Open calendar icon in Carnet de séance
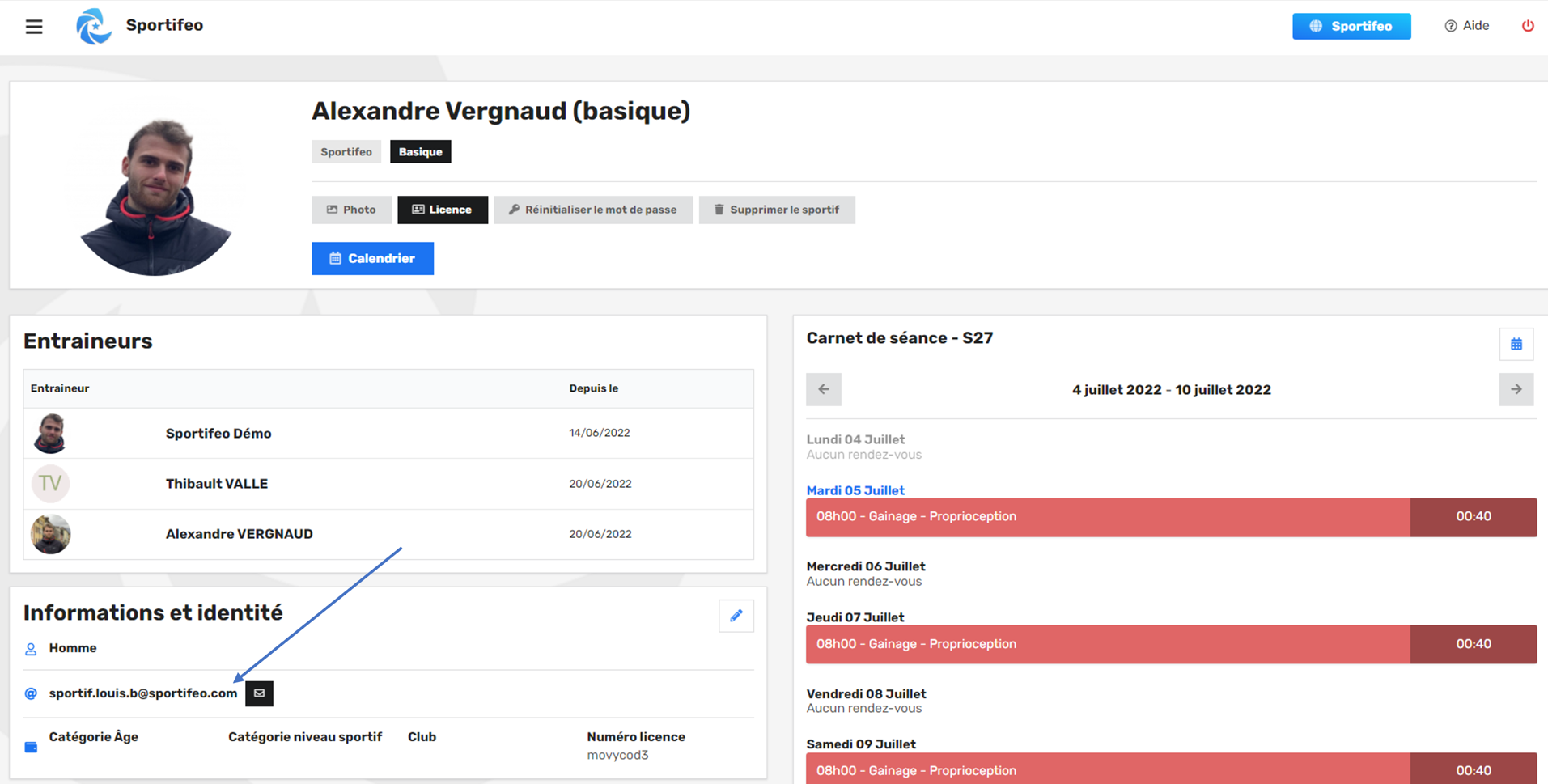Image resolution: width=1548 pixels, height=784 pixels. click(x=1516, y=344)
